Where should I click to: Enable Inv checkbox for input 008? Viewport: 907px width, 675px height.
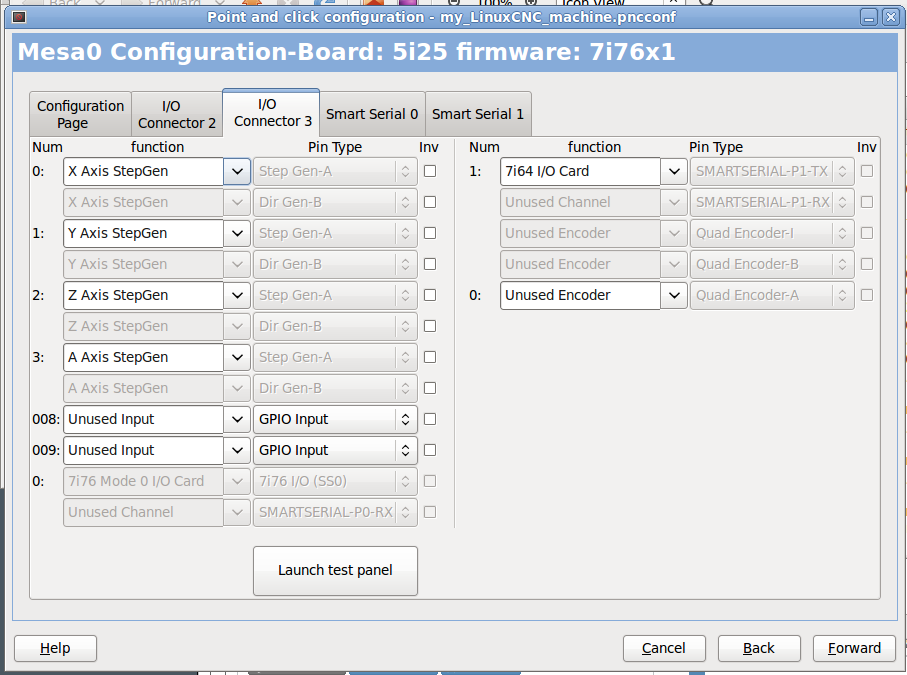430,419
